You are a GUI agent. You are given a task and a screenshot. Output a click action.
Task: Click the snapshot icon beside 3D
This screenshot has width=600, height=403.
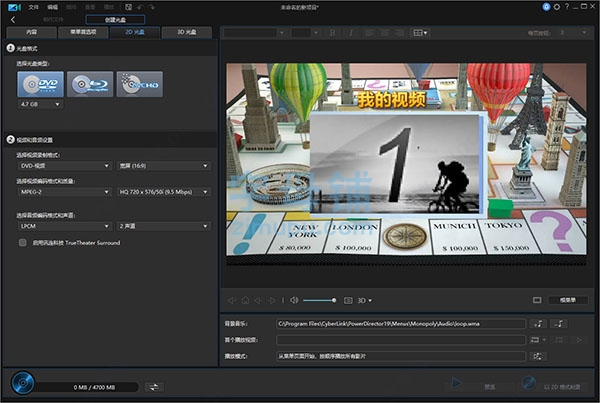[x=348, y=300]
